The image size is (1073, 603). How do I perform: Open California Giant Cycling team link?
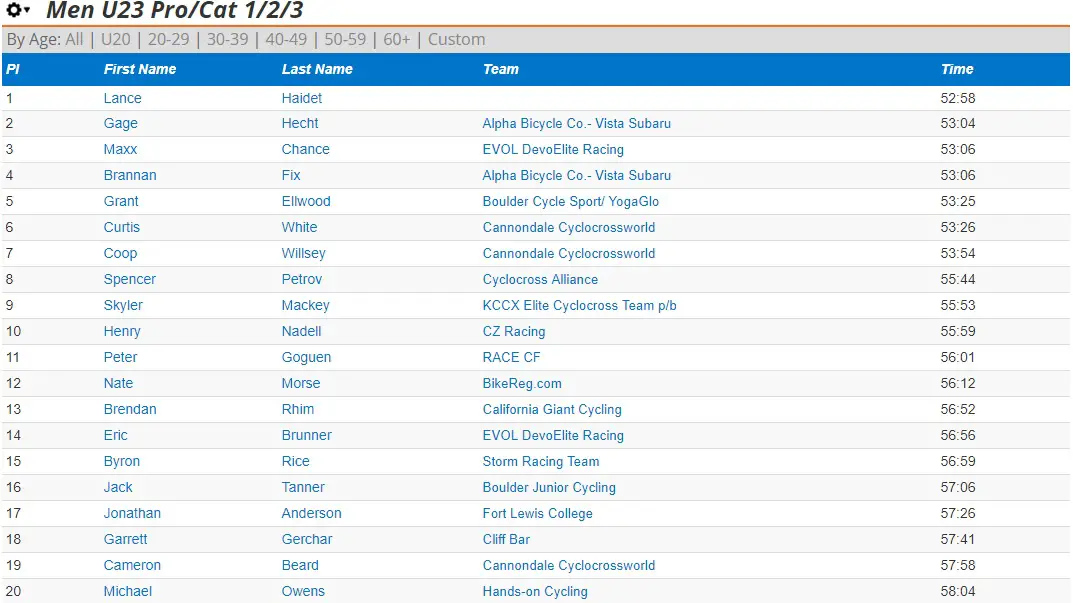(x=552, y=410)
